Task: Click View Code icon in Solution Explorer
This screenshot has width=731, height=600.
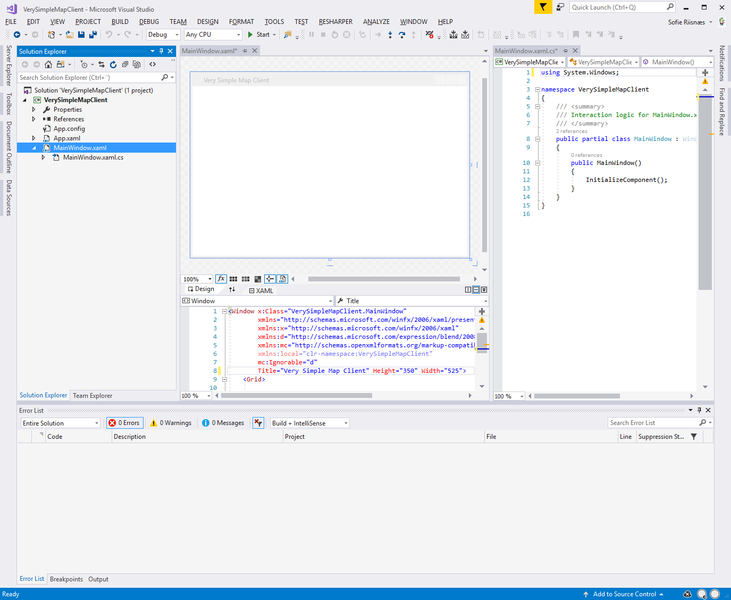Action: pyautogui.click(x=152, y=64)
